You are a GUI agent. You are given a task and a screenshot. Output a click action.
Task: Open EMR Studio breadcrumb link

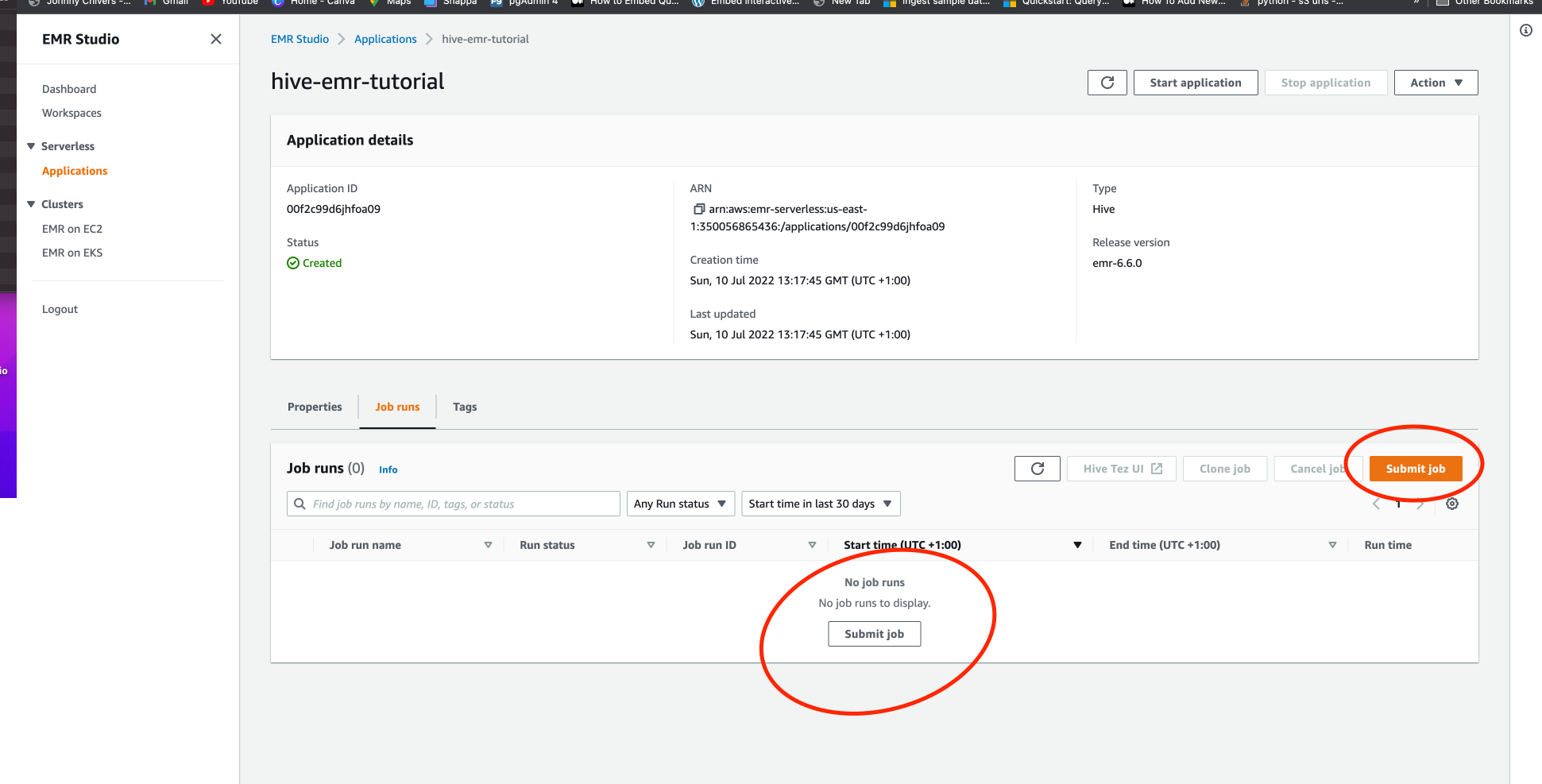300,39
